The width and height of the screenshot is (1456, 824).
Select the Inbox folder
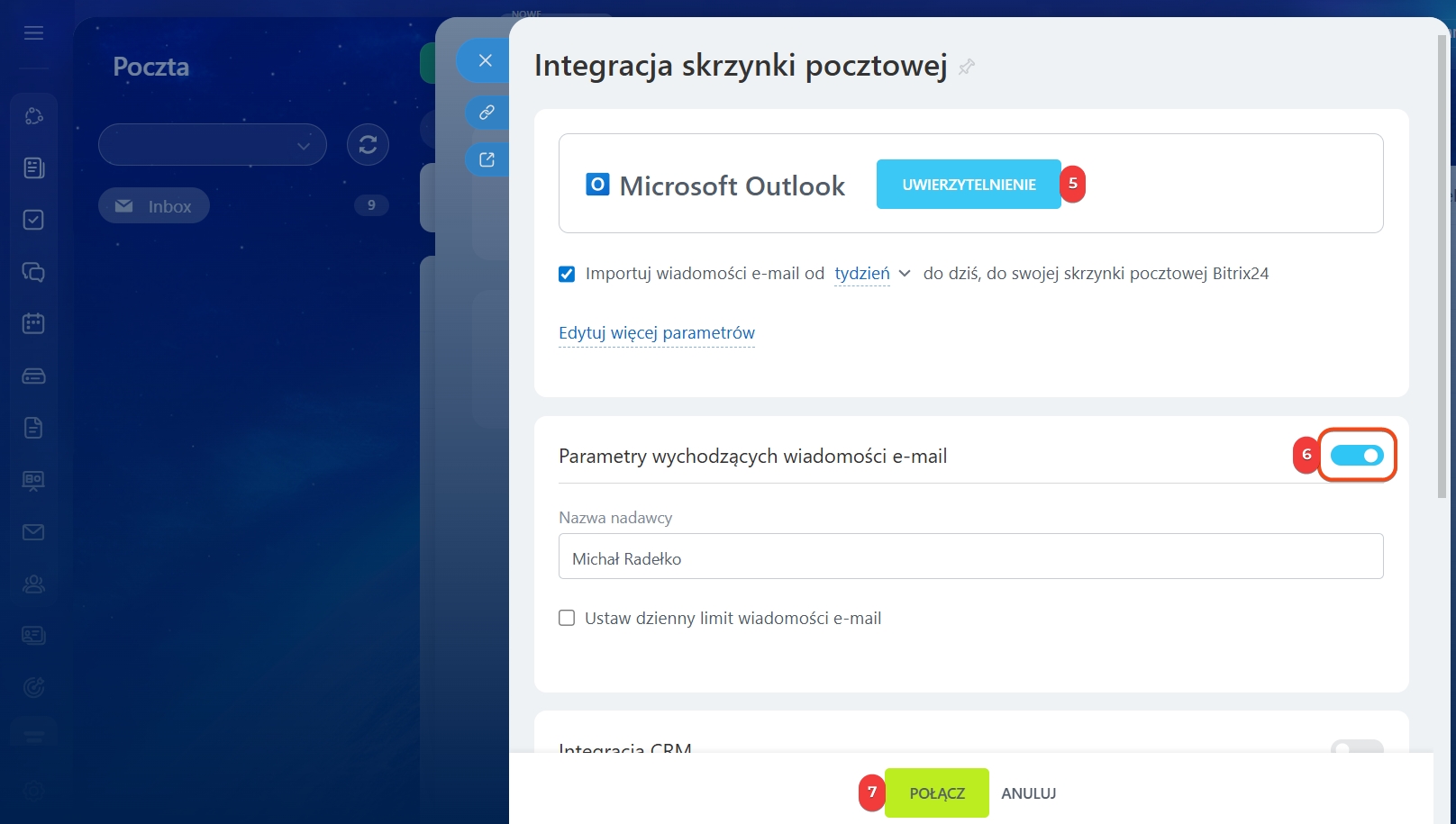click(154, 206)
